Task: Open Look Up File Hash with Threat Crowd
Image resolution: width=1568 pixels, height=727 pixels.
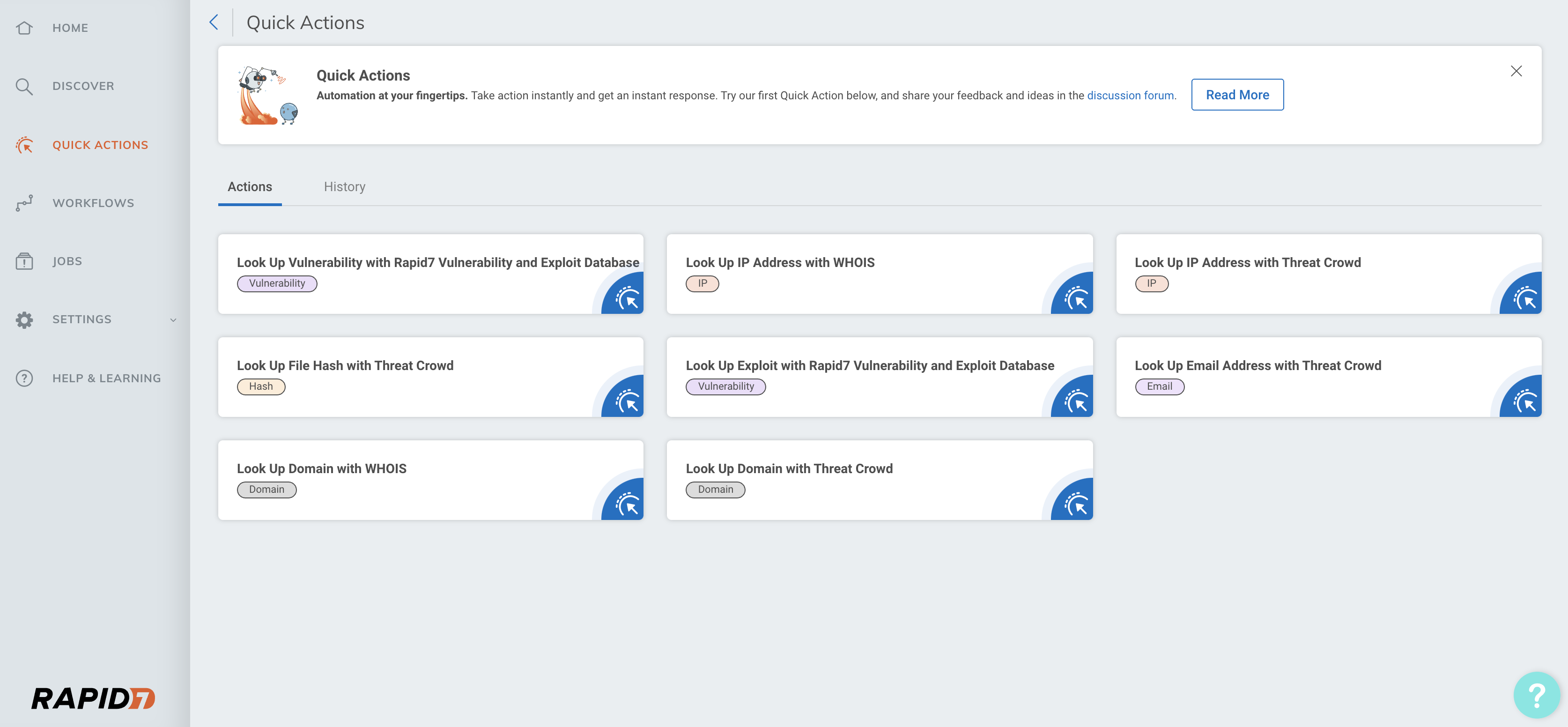Action: click(x=345, y=365)
